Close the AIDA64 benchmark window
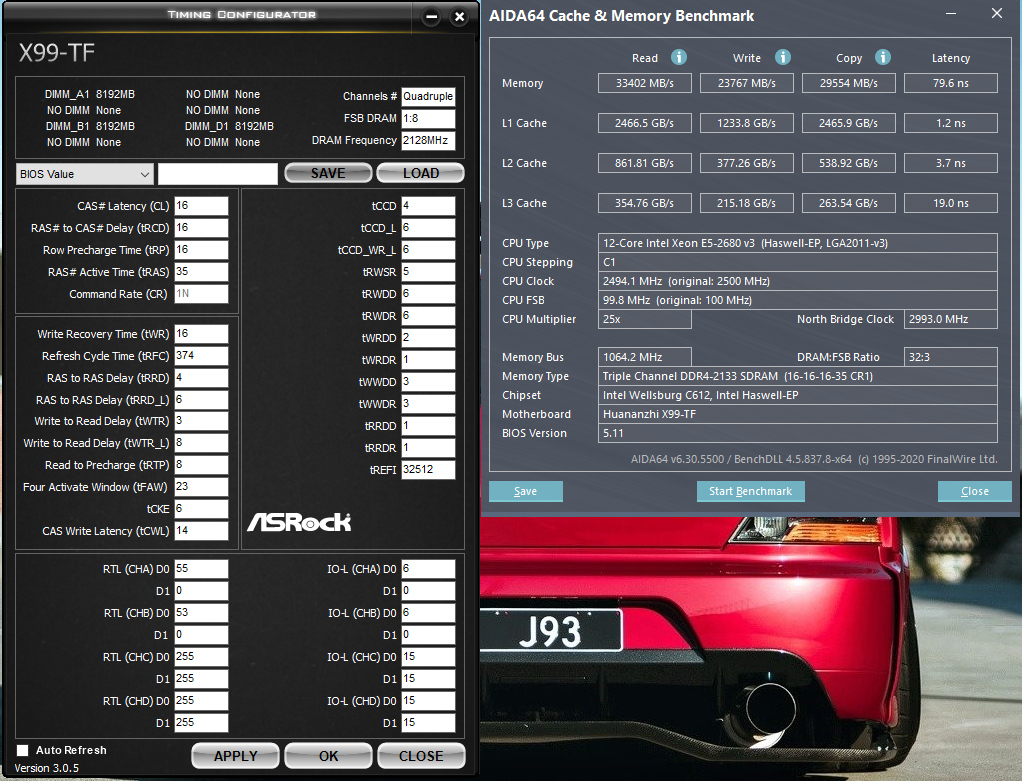 coord(996,14)
